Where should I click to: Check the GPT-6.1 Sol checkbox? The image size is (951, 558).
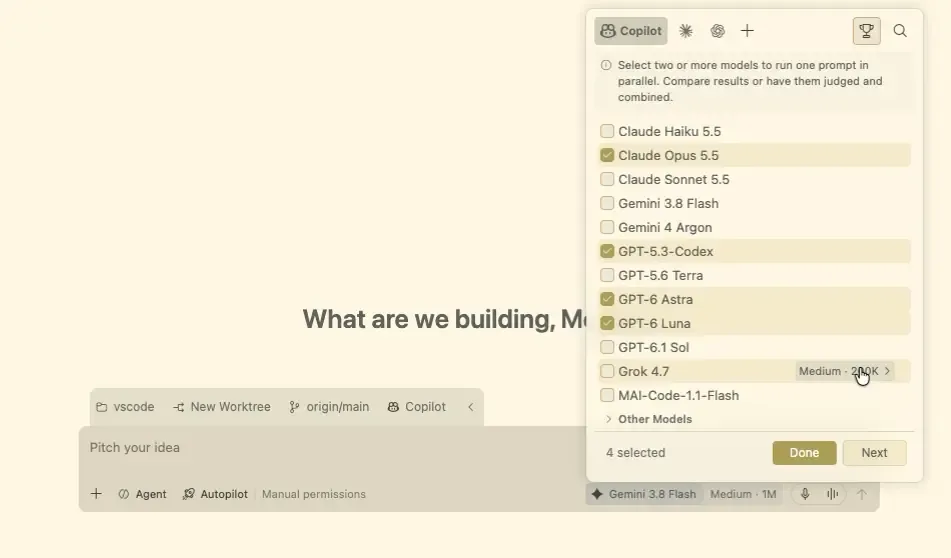607,347
